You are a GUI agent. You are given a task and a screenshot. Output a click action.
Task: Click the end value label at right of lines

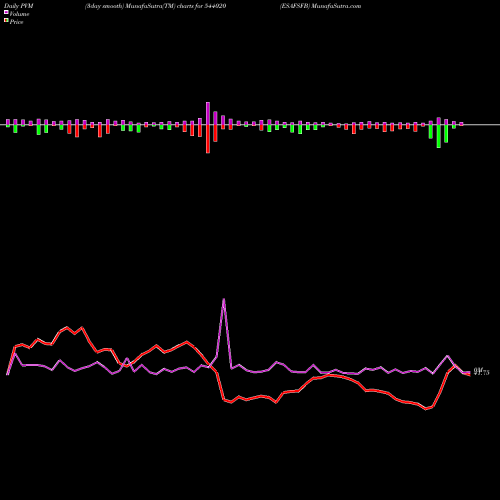482,372
